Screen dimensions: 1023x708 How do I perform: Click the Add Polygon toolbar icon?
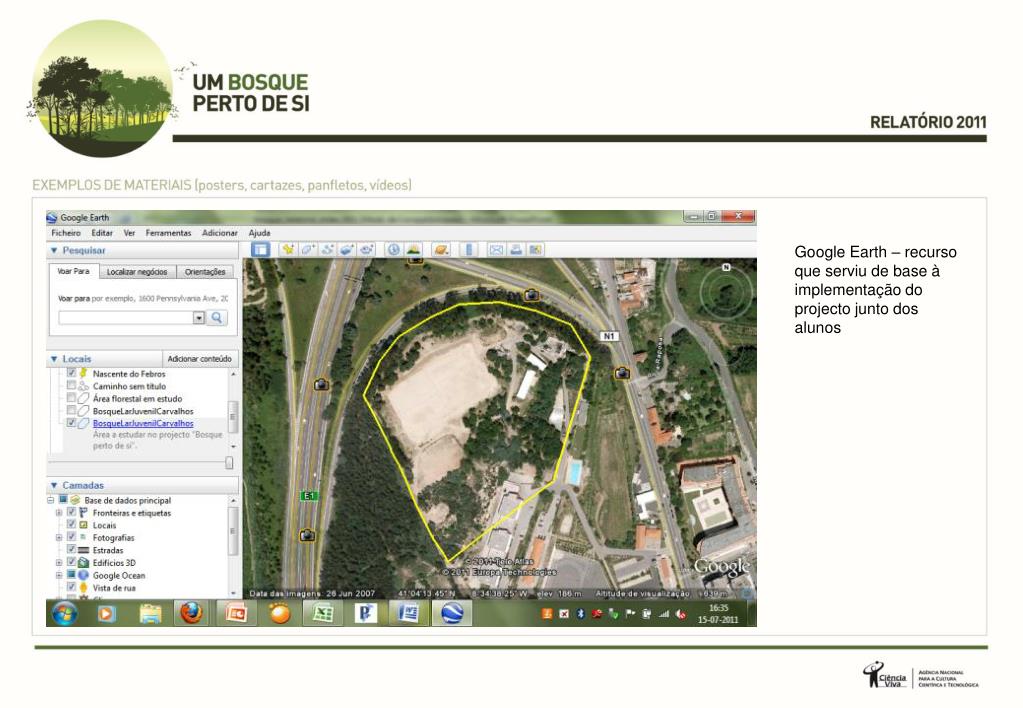pyautogui.click(x=308, y=250)
